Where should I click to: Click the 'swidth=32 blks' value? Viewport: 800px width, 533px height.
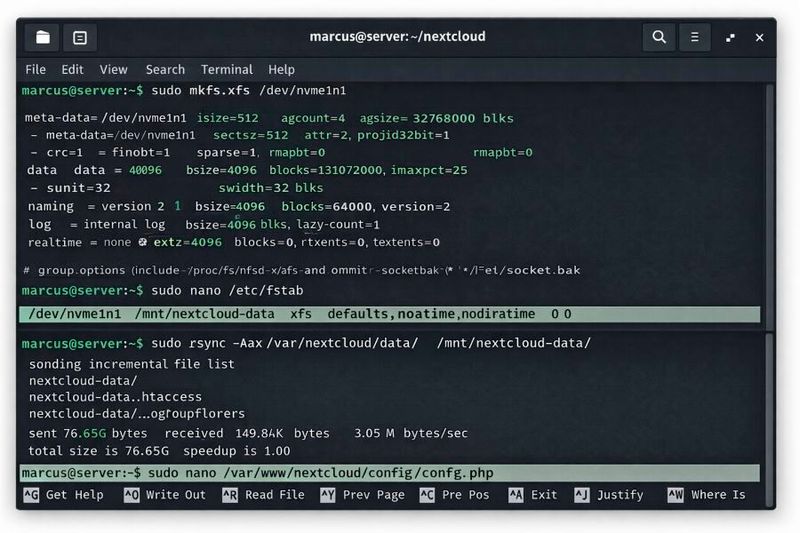point(271,188)
